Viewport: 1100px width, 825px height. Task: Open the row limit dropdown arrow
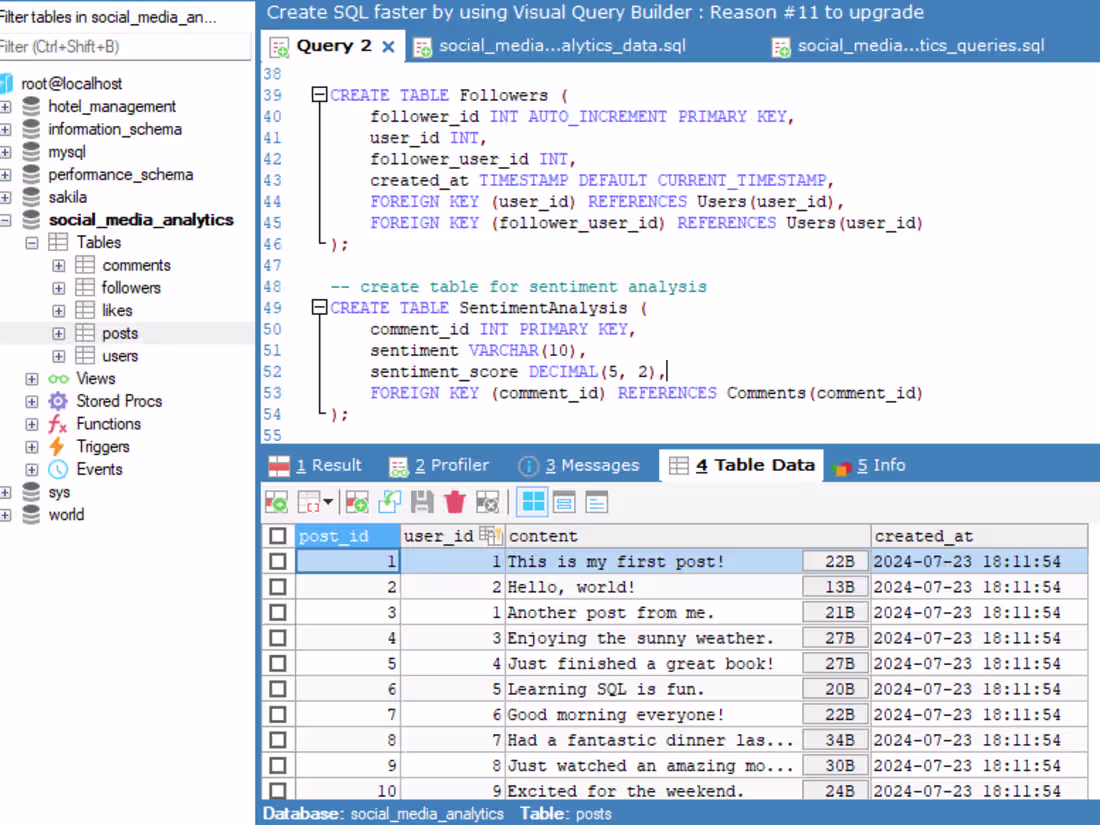coord(328,501)
